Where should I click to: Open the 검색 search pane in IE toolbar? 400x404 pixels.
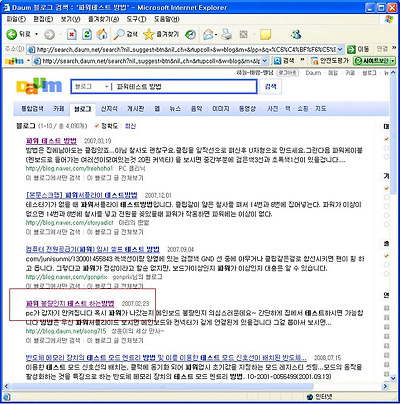(x=126, y=34)
